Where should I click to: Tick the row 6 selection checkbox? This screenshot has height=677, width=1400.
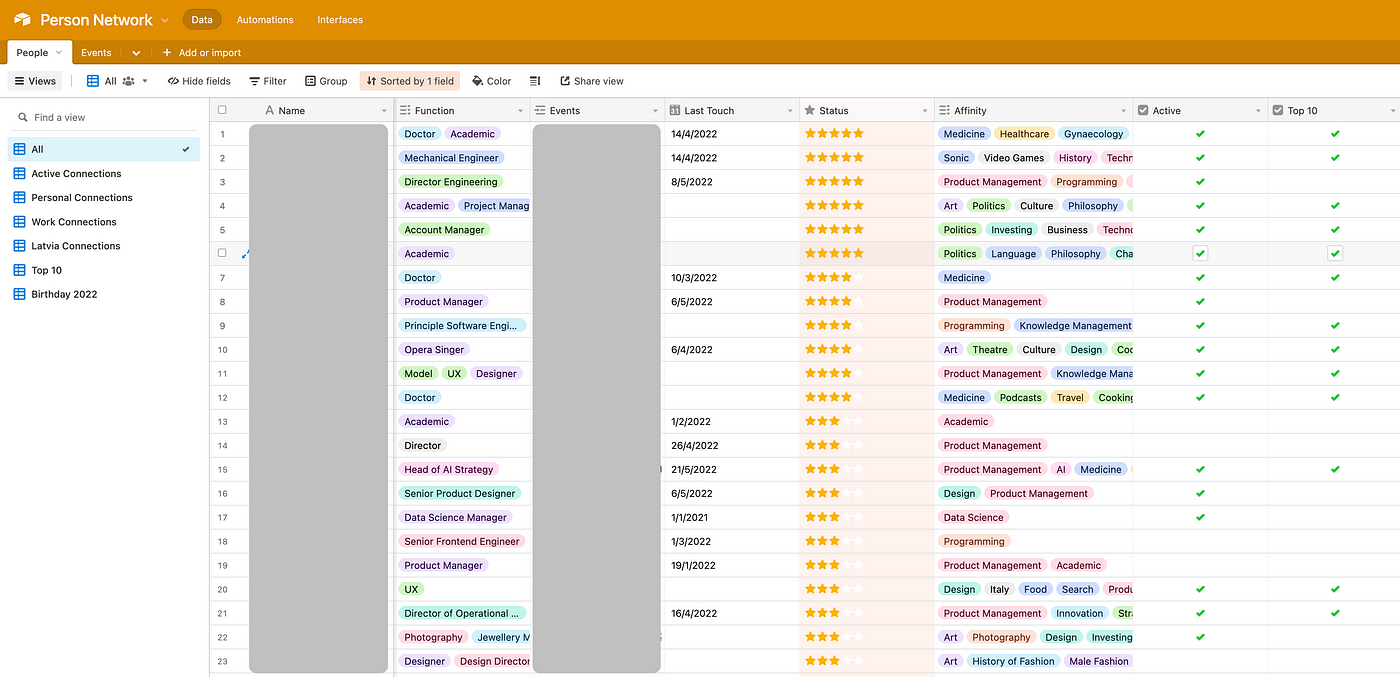point(222,253)
